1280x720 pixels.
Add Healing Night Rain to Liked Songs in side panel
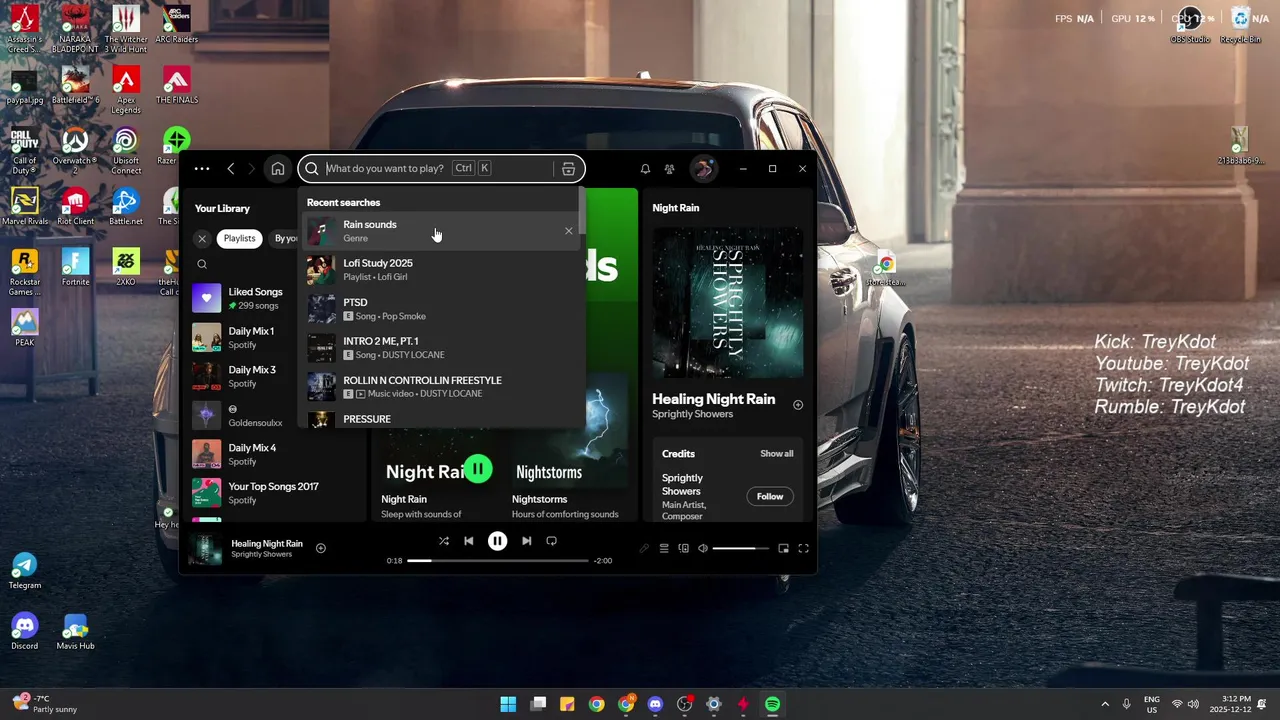click(x=798, y=405)
